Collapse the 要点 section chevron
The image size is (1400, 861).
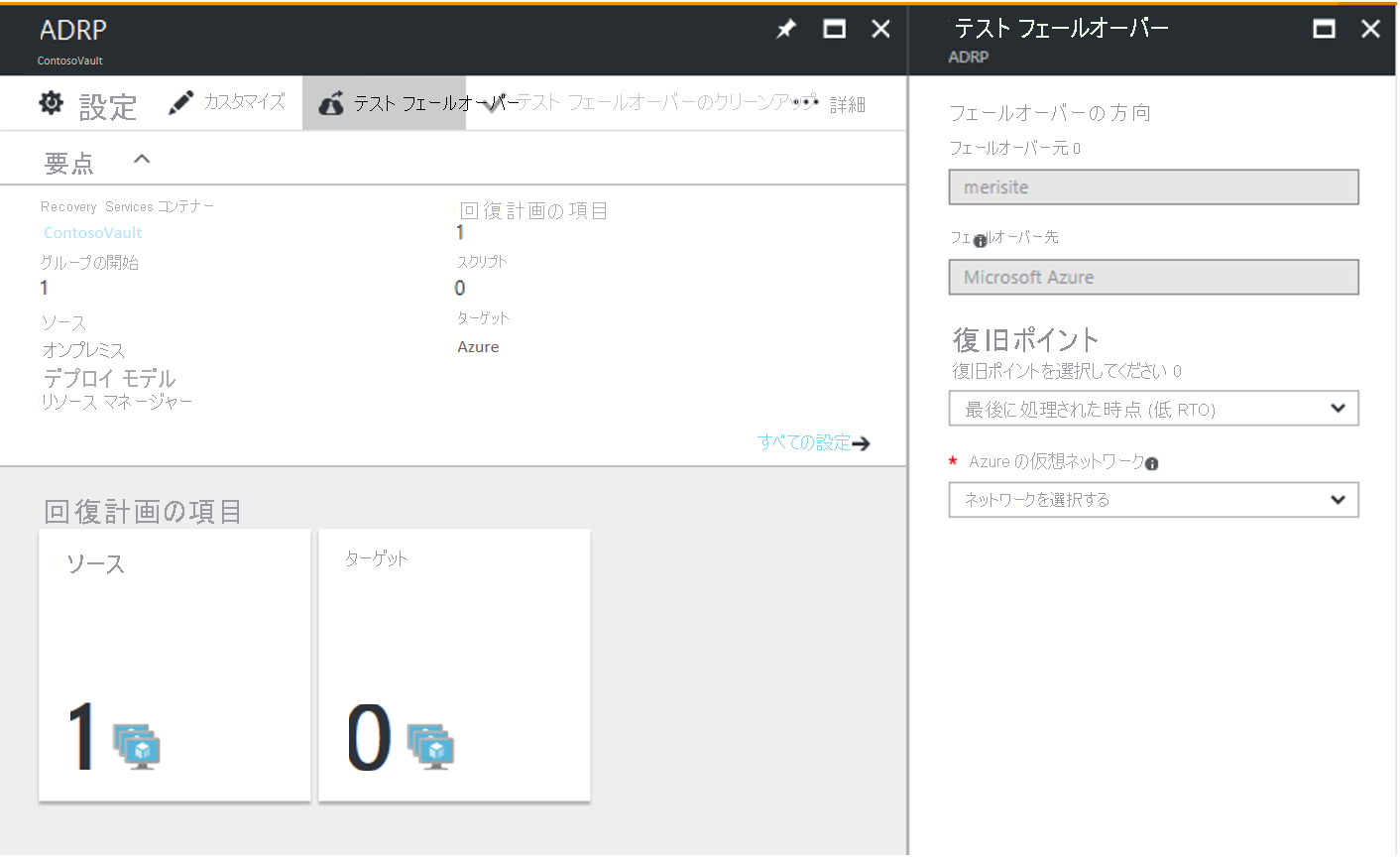[x=142, y=159]
